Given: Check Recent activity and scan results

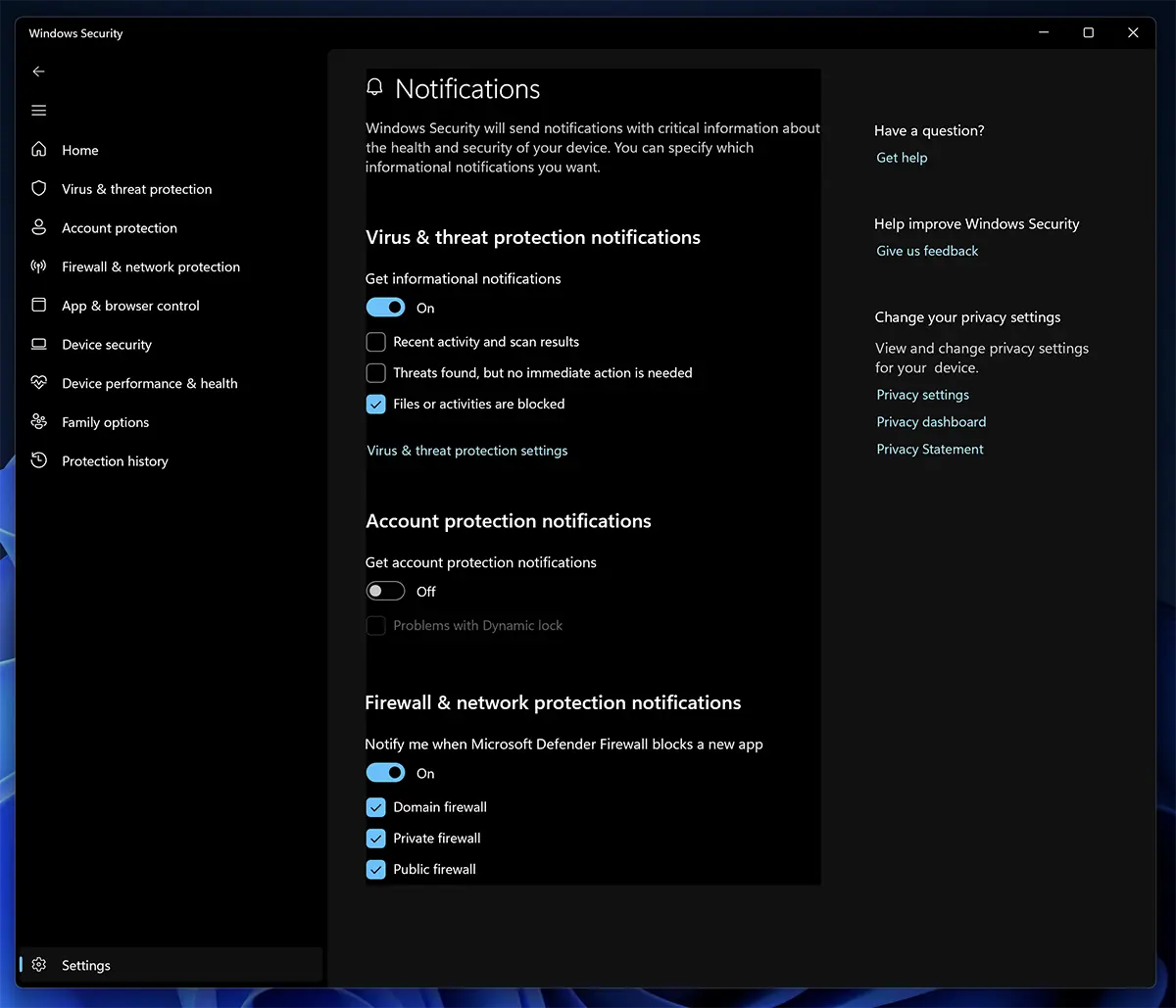Looking at the screenshot, I should [375, 342].
